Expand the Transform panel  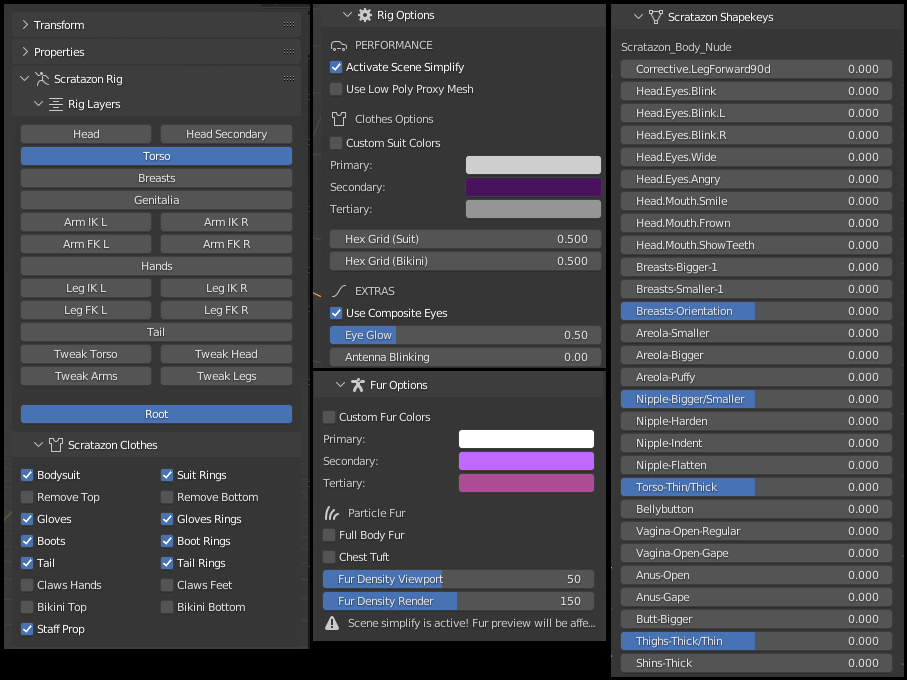(25, 25)
